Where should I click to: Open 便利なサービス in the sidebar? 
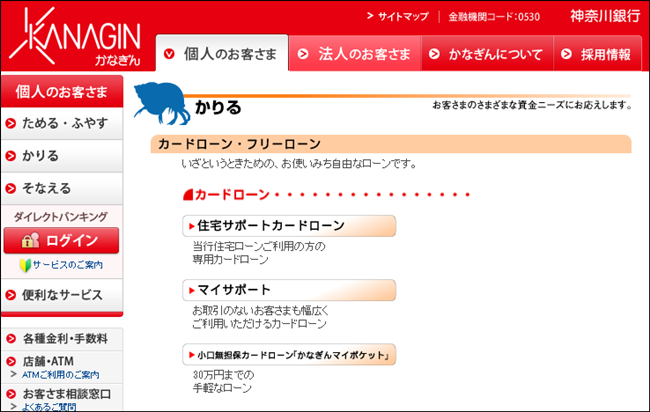(x=62, y=295)
